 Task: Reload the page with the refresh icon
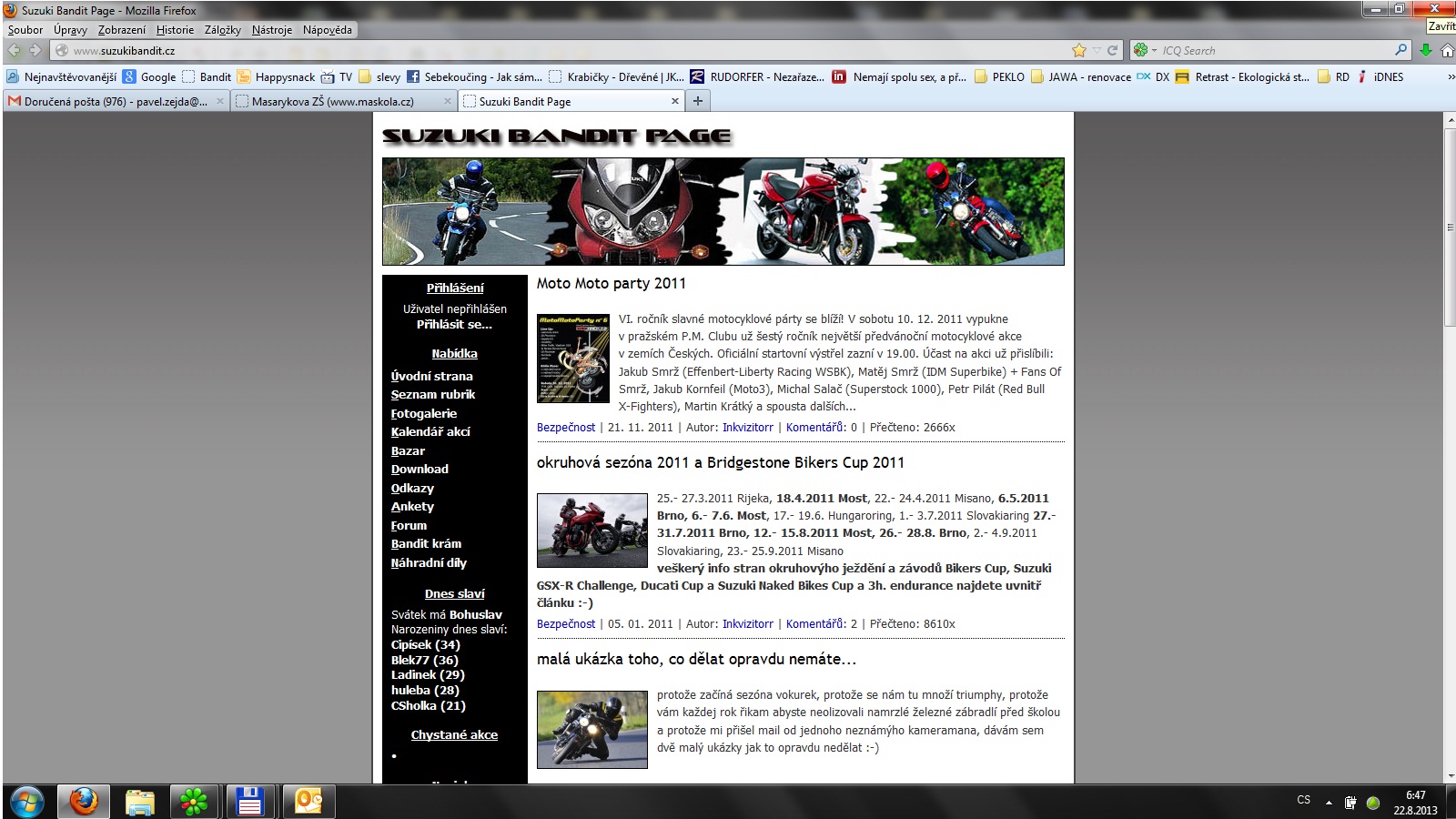point(1112,51)
